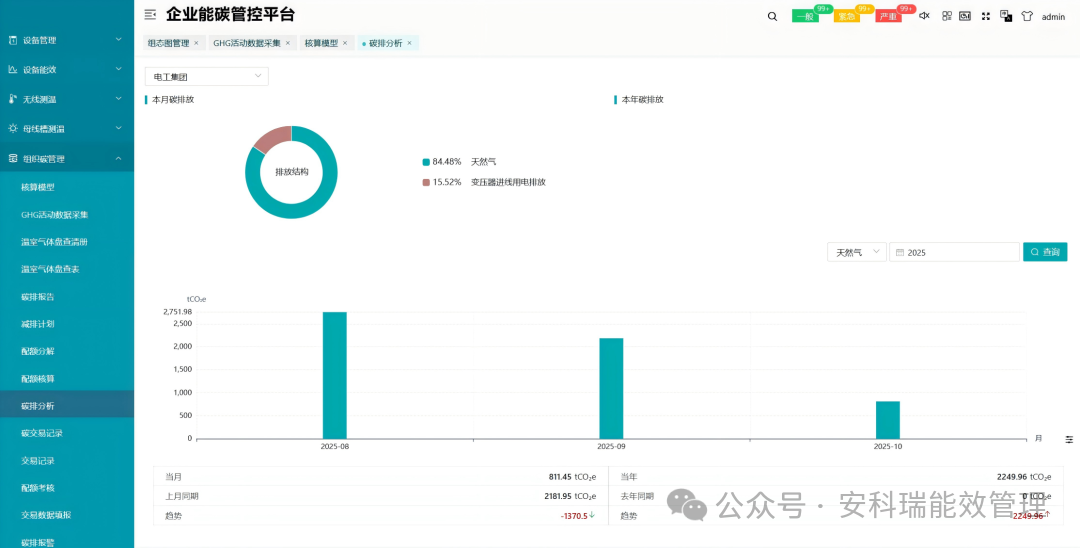Close the 核算模型 tab
This screenshot has height=548, width=1080.
[345, 43]
